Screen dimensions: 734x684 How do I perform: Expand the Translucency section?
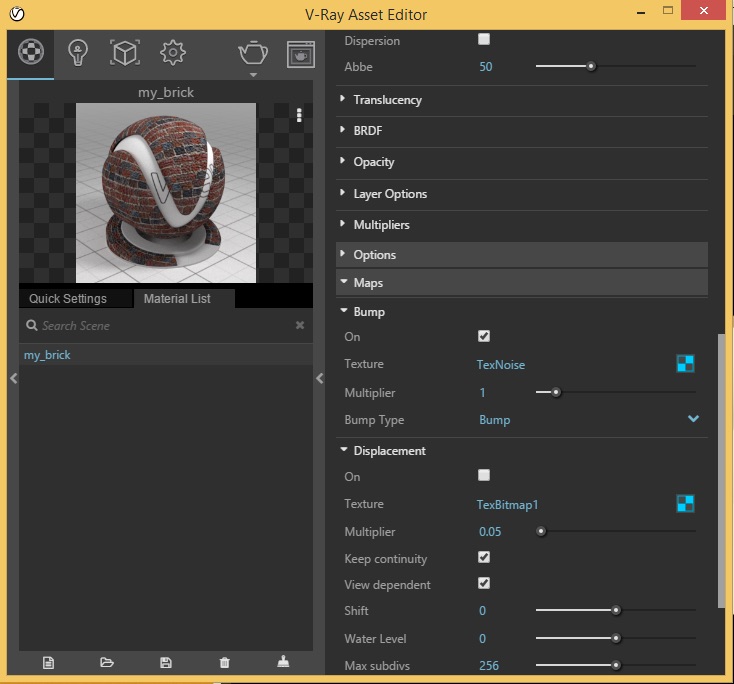(387, 100)
